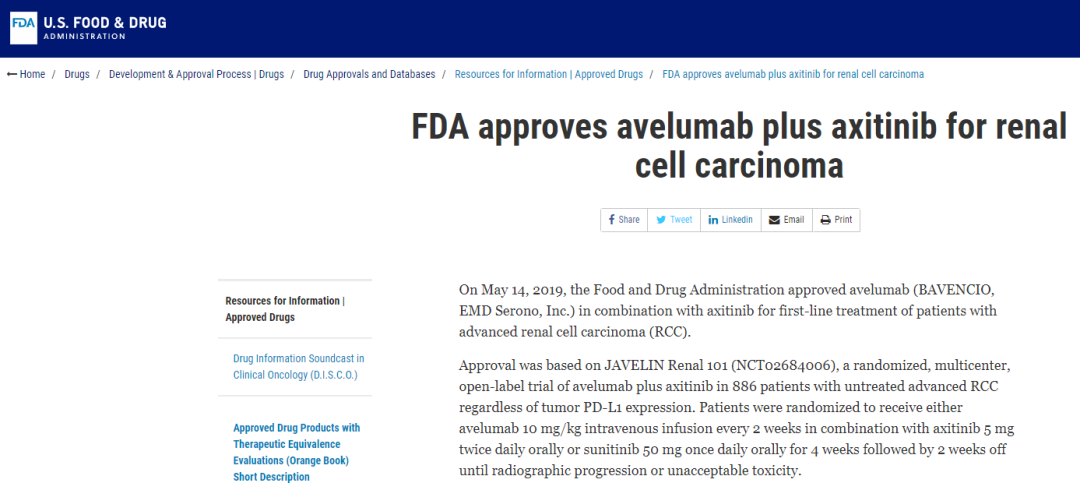Open the U.S. Food & Drug Administration header text
This screenshot has height=490, width=1080.
105,28
